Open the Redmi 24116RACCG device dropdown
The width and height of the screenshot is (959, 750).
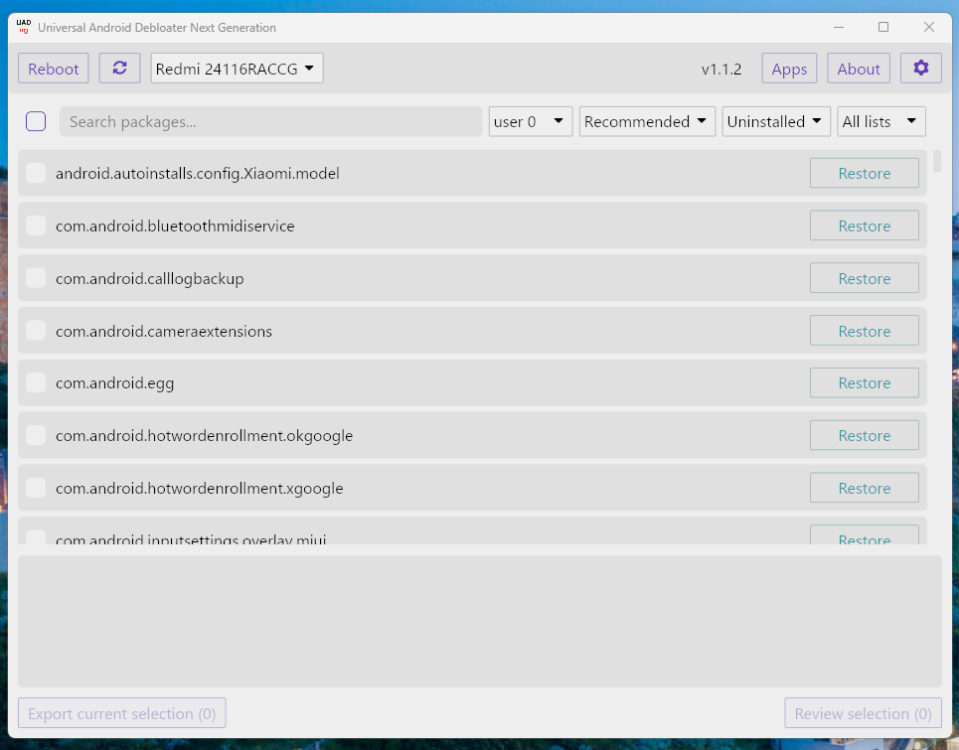(237, 69)
